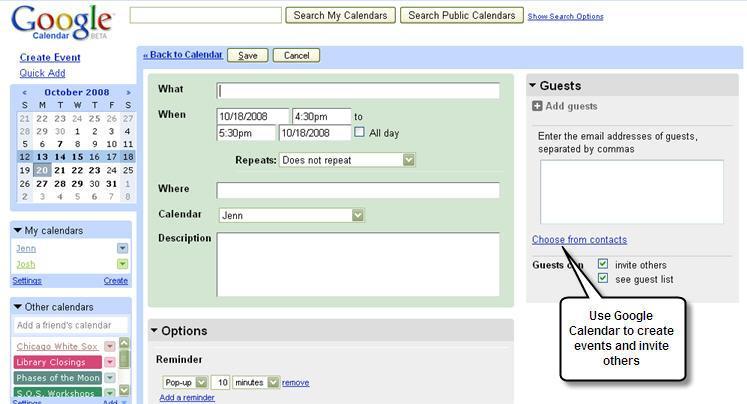This screenshot has width=747, height=404.
Task: Select October 13 in mini calendar
Action: pos(42,157)
